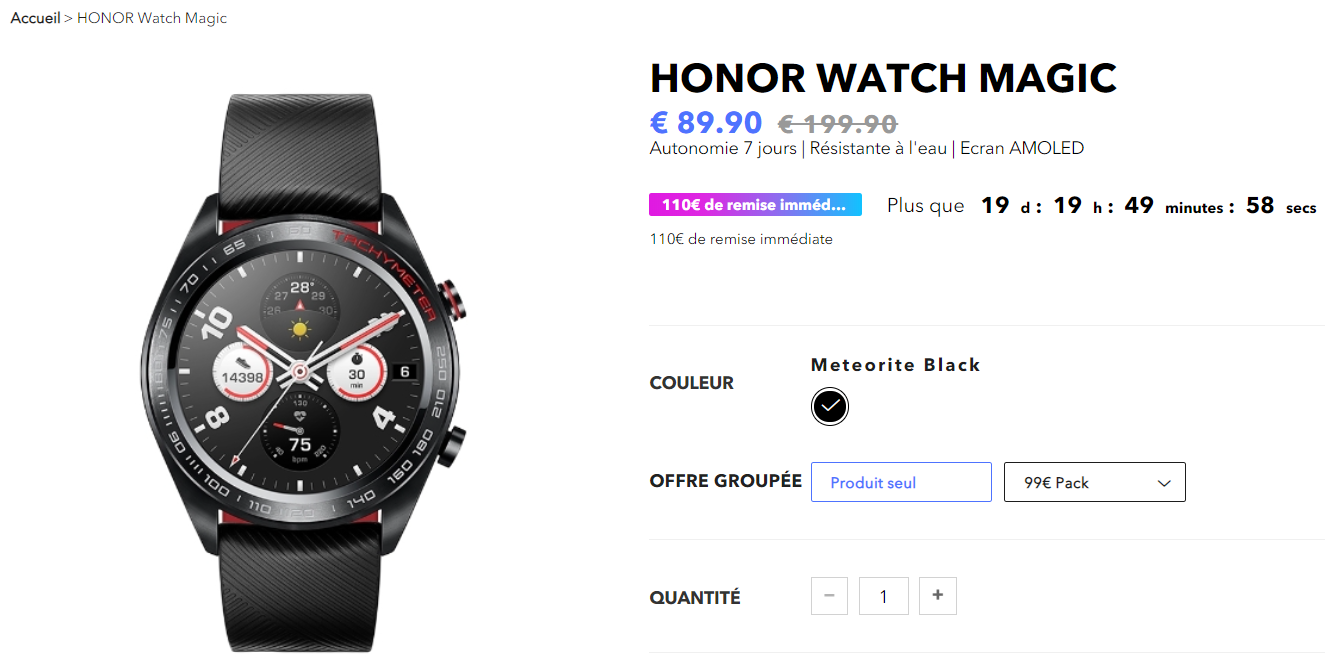Select the Meteorite Black color swatch
The image size is (1325, 666).
830,406
